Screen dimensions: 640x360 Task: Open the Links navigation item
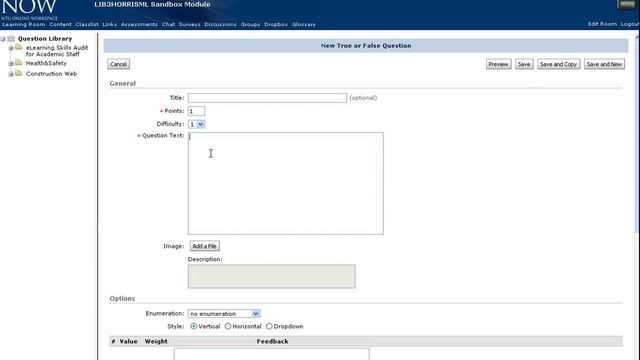109,24
